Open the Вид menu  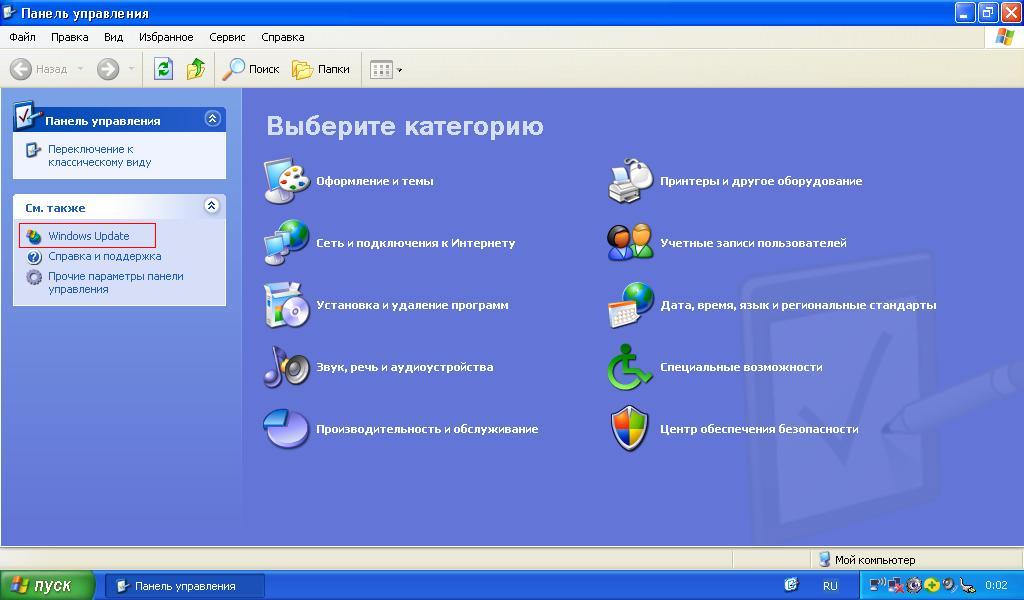[x=114, y=37]
